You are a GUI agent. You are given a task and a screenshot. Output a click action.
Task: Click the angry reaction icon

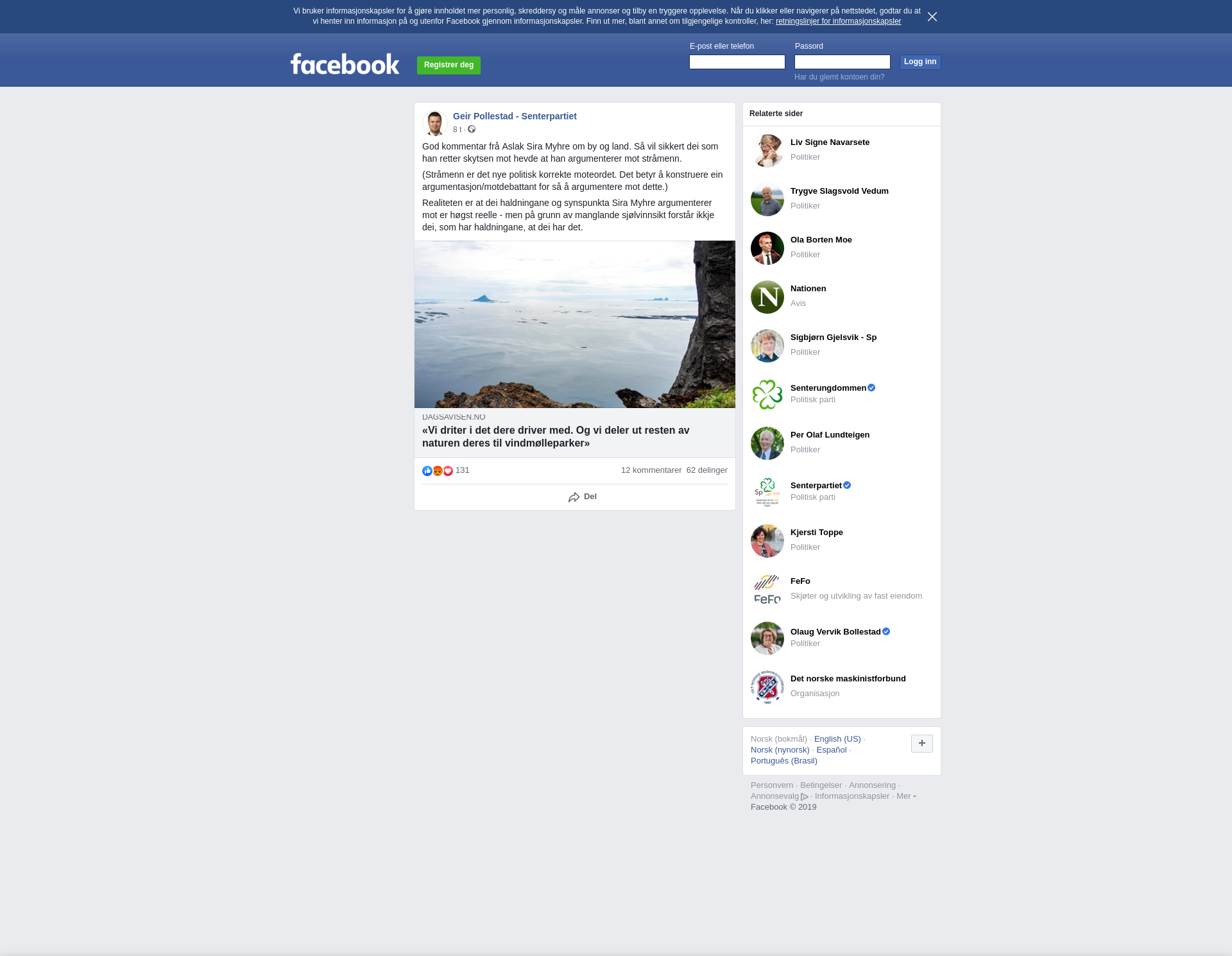tap(438, 471)
